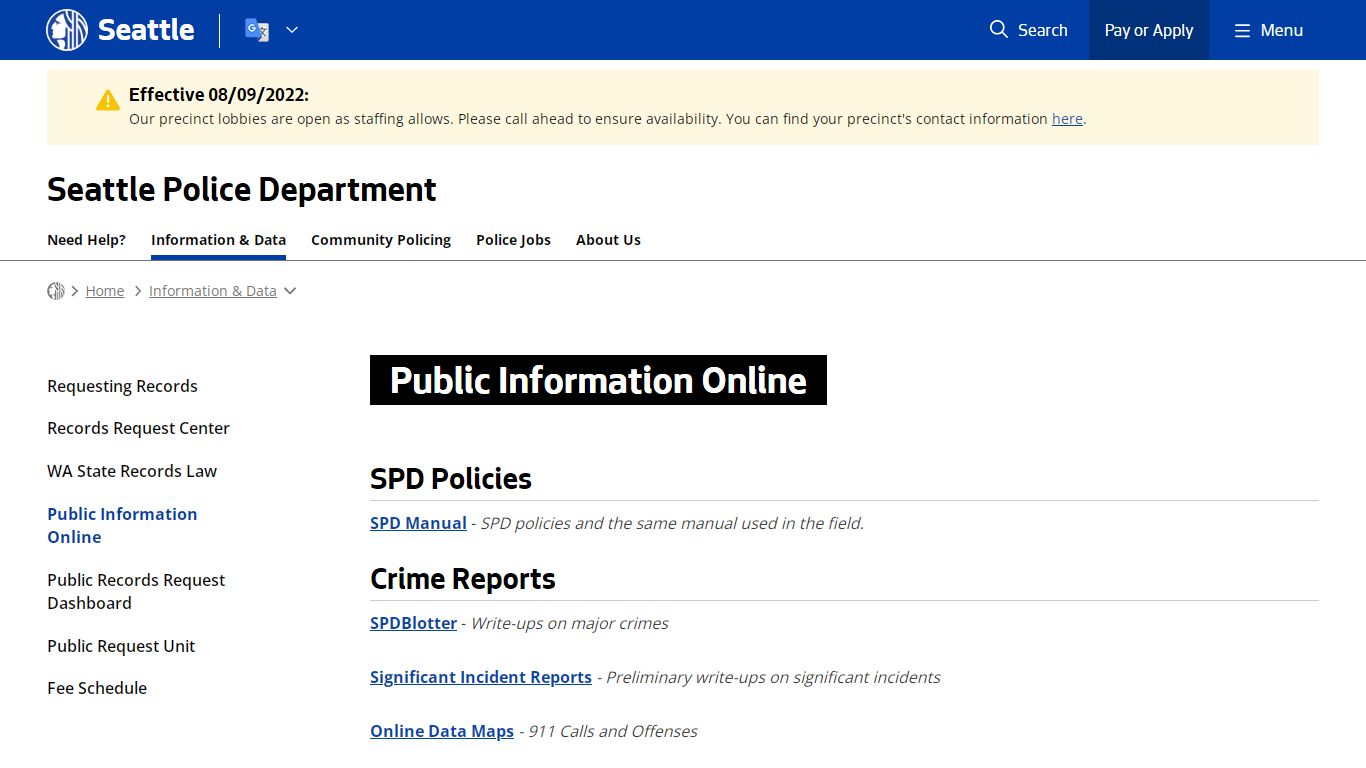Screen dimensions: 1366x768
Task: Click the Google Translate icon
Action: pyautogui.click(x=257, y=30)
